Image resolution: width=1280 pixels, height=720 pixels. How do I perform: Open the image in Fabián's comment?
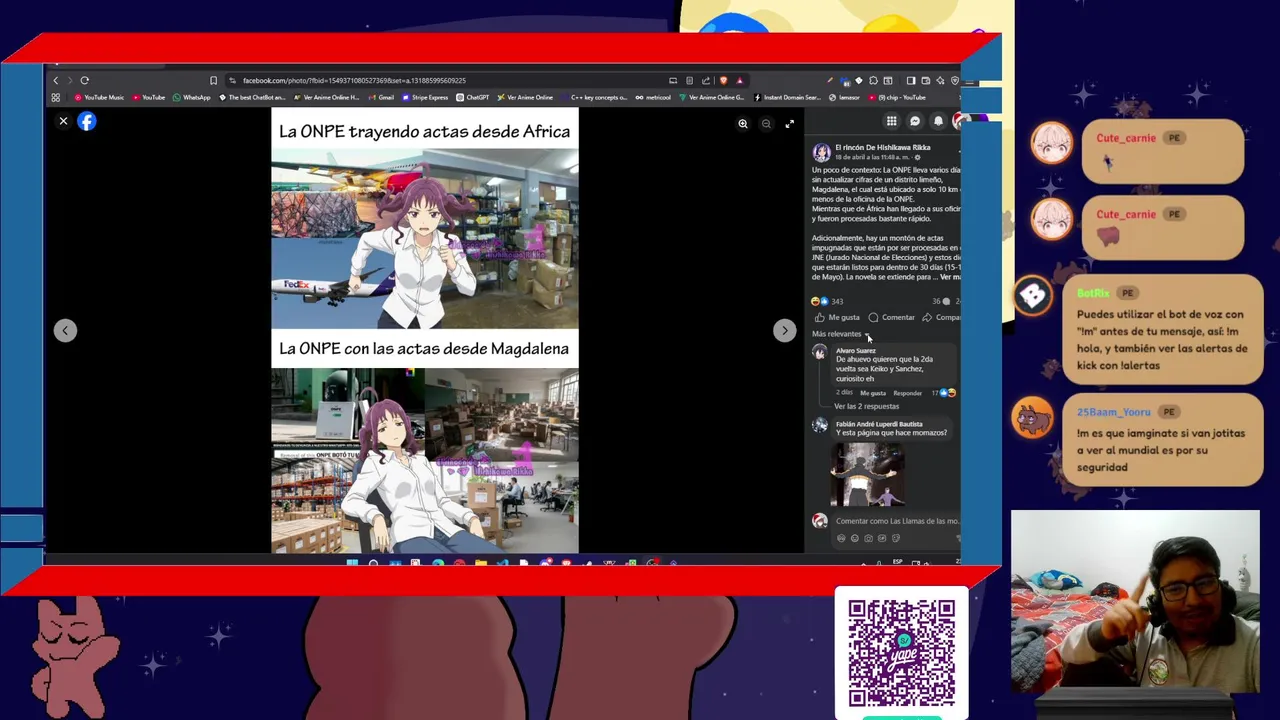click(867, 473)
